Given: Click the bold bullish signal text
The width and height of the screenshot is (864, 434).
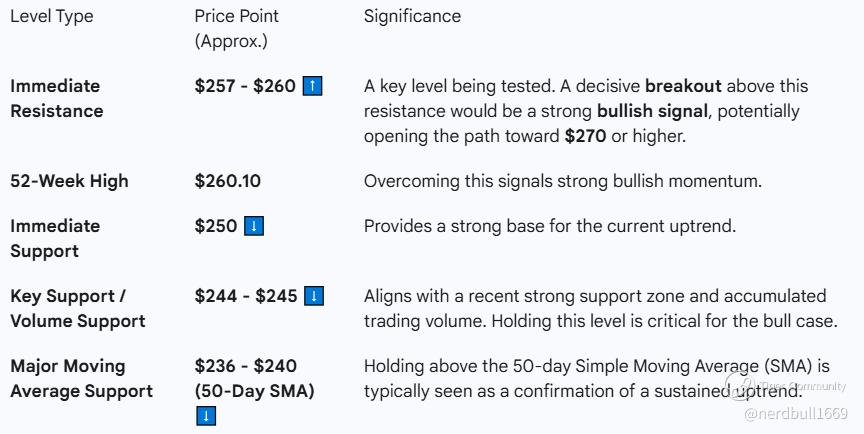Looking at the screenshot, I should (x=651, y=111).
